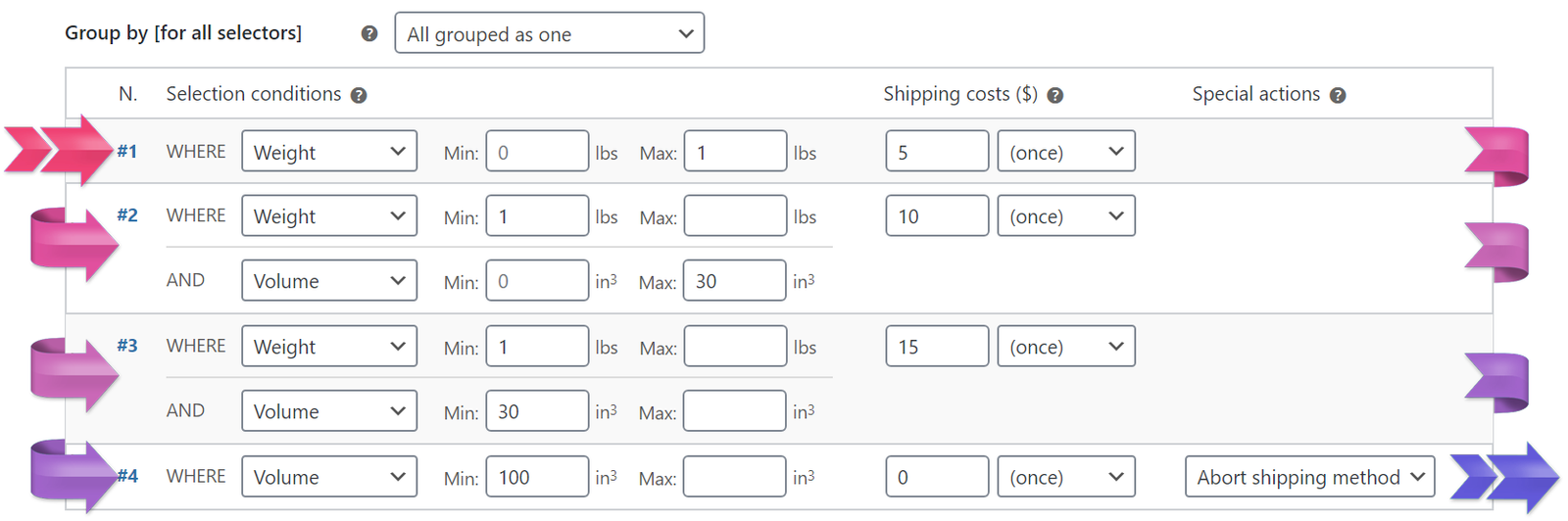The image size is (1568, 521).
Task: Click help icon beside Special actions
Action: (1338, 95)
